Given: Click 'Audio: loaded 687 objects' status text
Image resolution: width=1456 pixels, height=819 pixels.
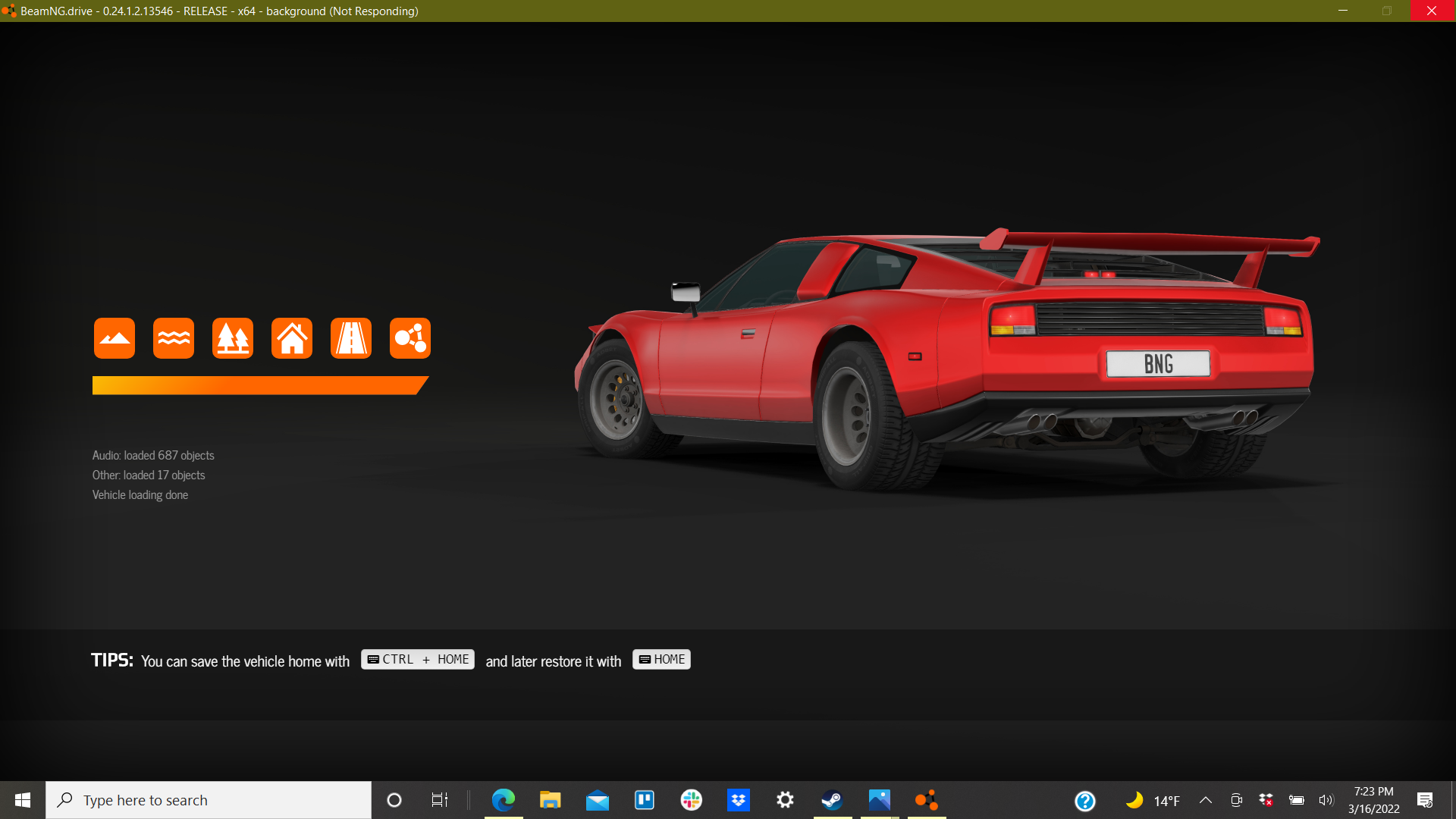Looking at the screenshot, I should point(153,456).
